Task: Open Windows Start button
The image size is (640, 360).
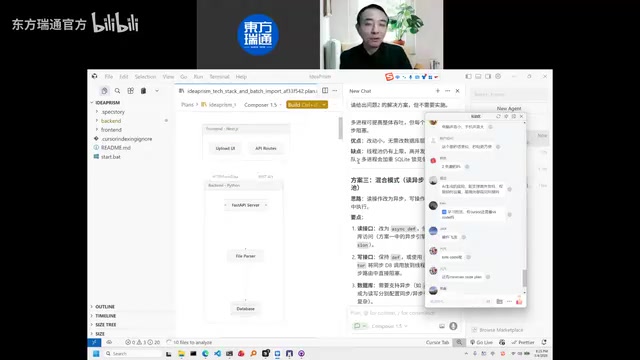Action: pos(96,353)
